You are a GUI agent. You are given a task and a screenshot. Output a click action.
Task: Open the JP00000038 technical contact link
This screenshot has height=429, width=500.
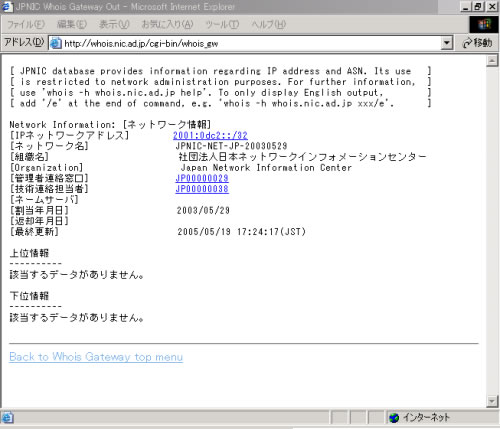(x=202, y=189)
